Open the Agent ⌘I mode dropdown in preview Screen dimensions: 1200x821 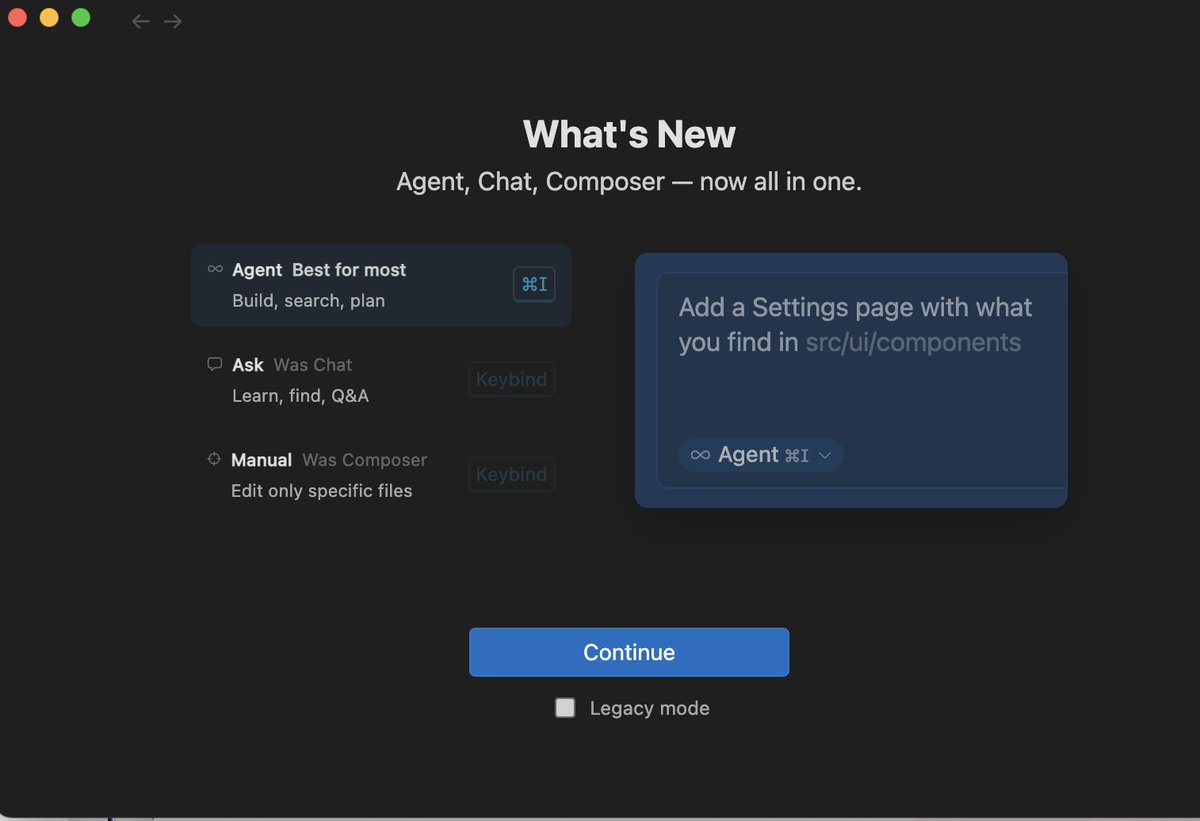761,455
